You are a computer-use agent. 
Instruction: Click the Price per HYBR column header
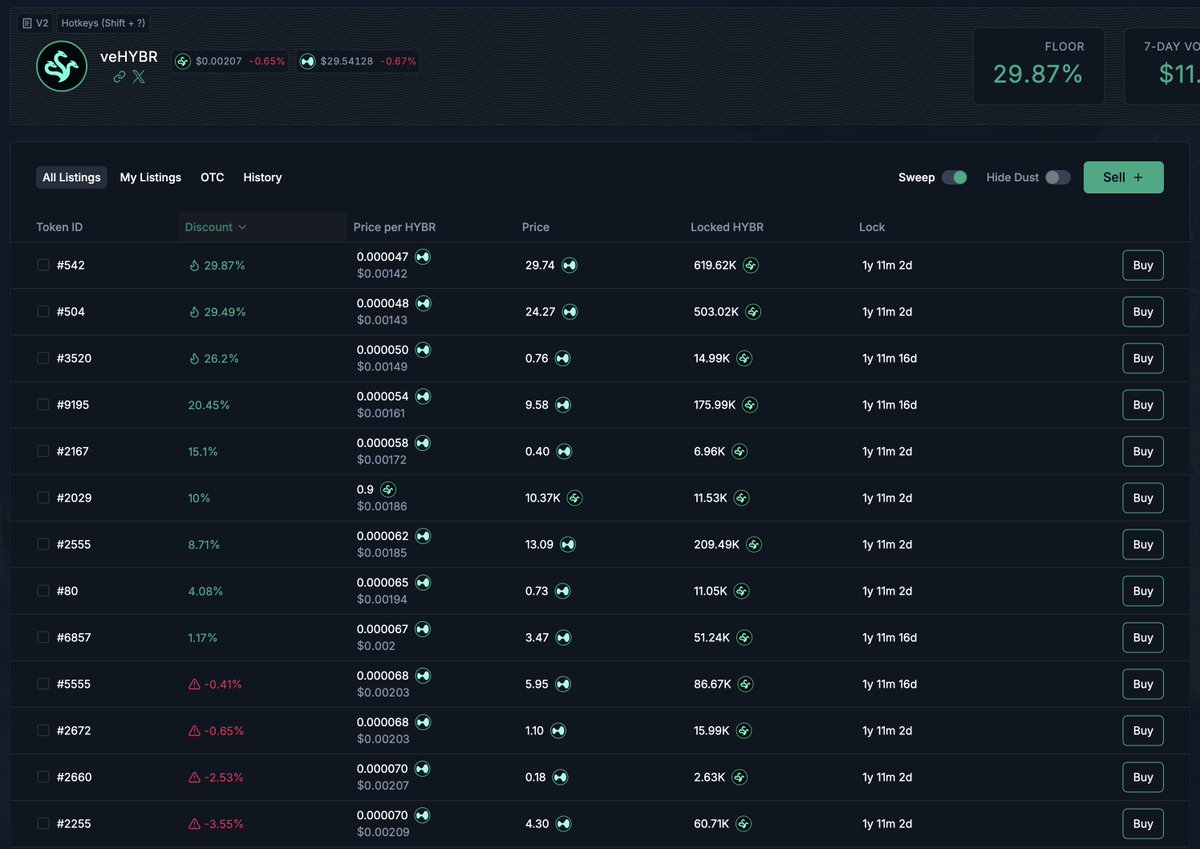click(x=395, y=227)
